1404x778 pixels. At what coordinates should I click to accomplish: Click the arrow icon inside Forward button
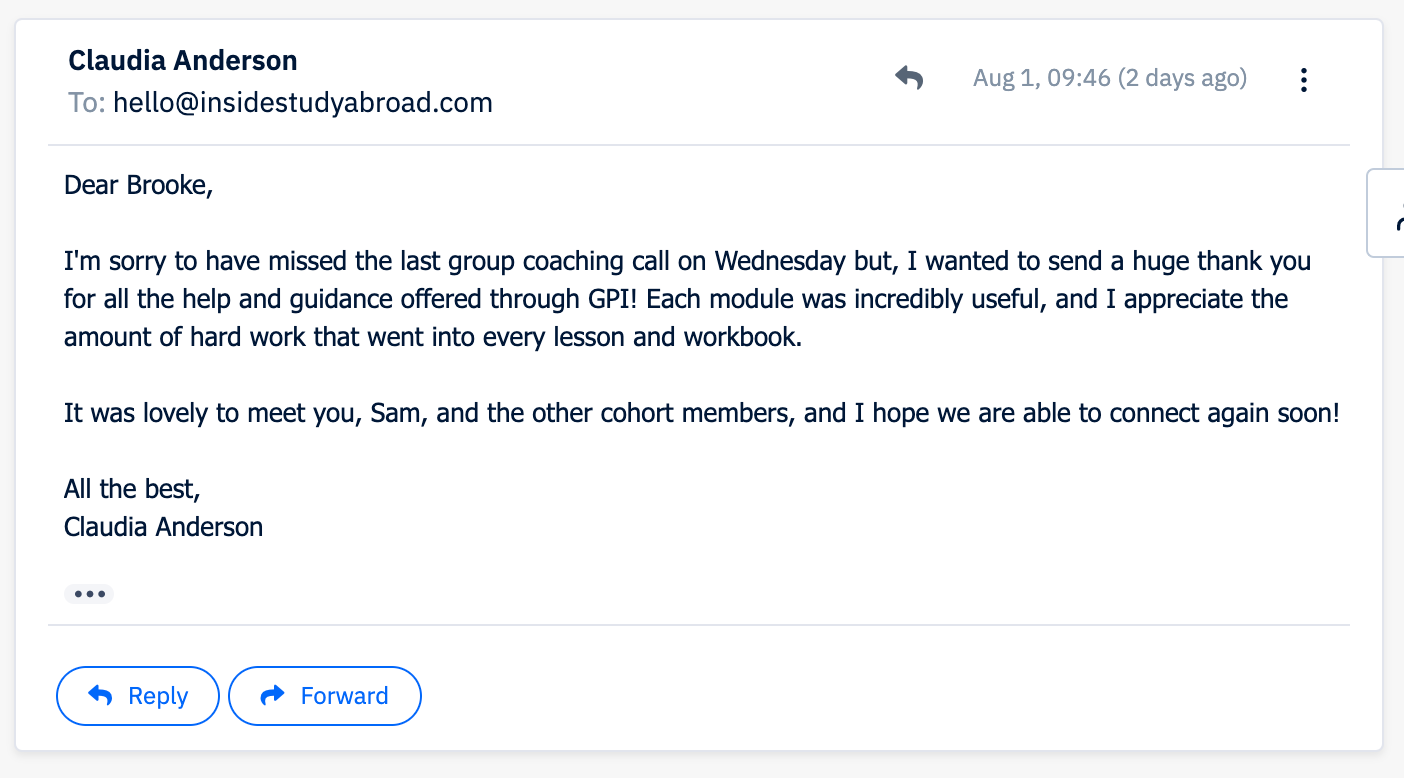(272, 696)
